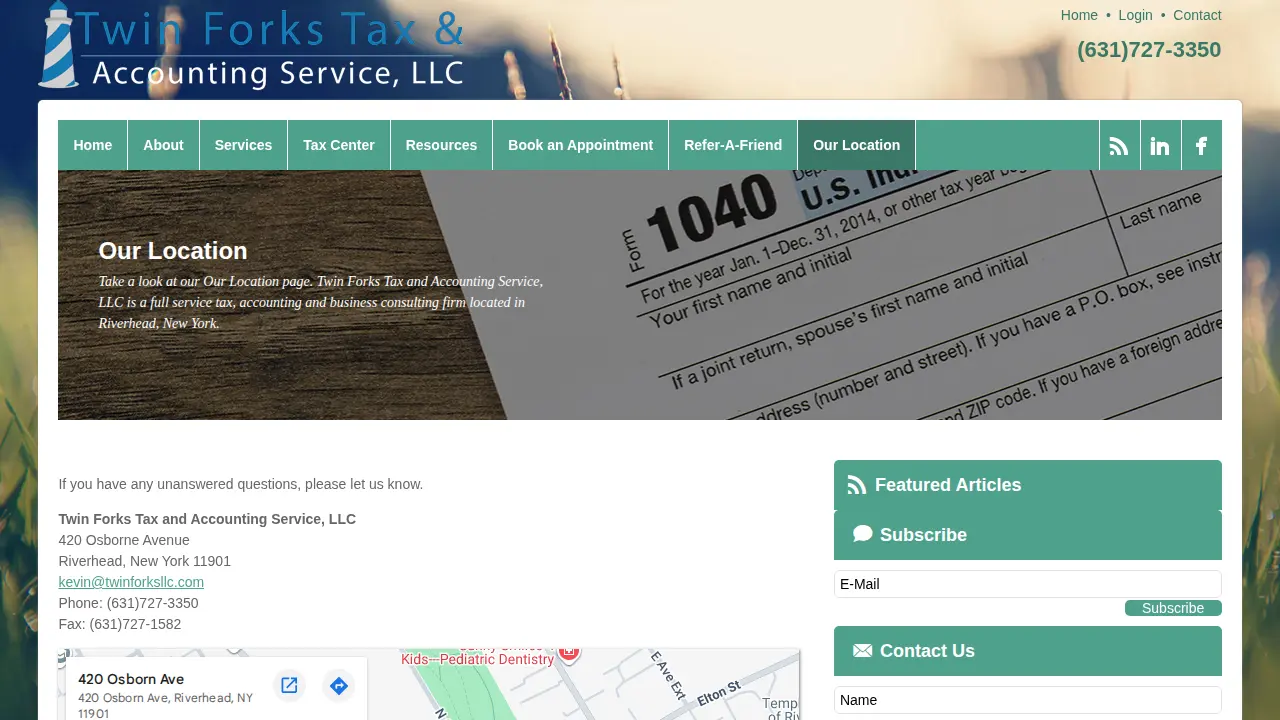Open the Home navigation tab
This screenshot has width=1280, height=720.
(x=93, y=145)
